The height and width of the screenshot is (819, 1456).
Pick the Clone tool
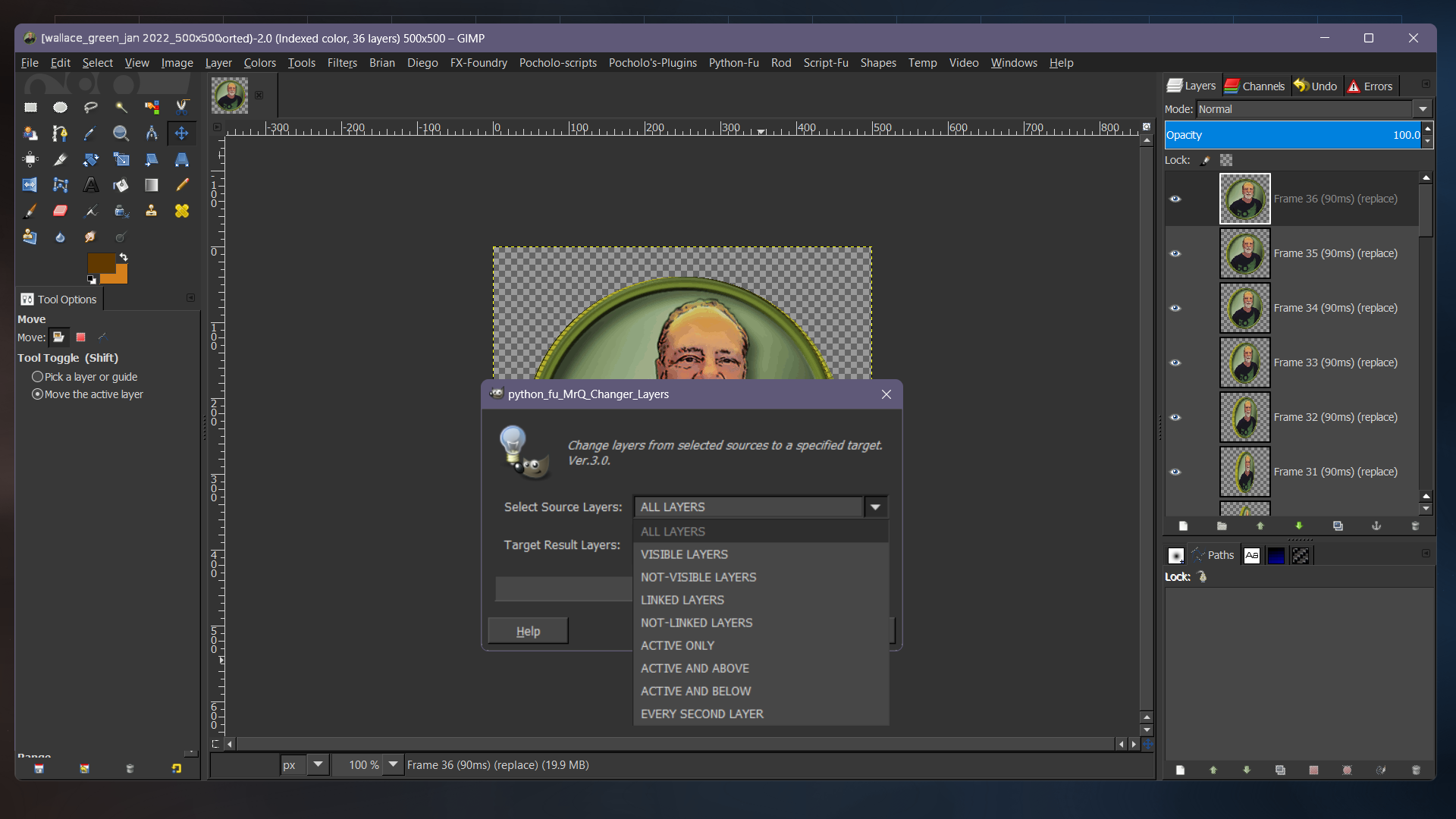152,211
